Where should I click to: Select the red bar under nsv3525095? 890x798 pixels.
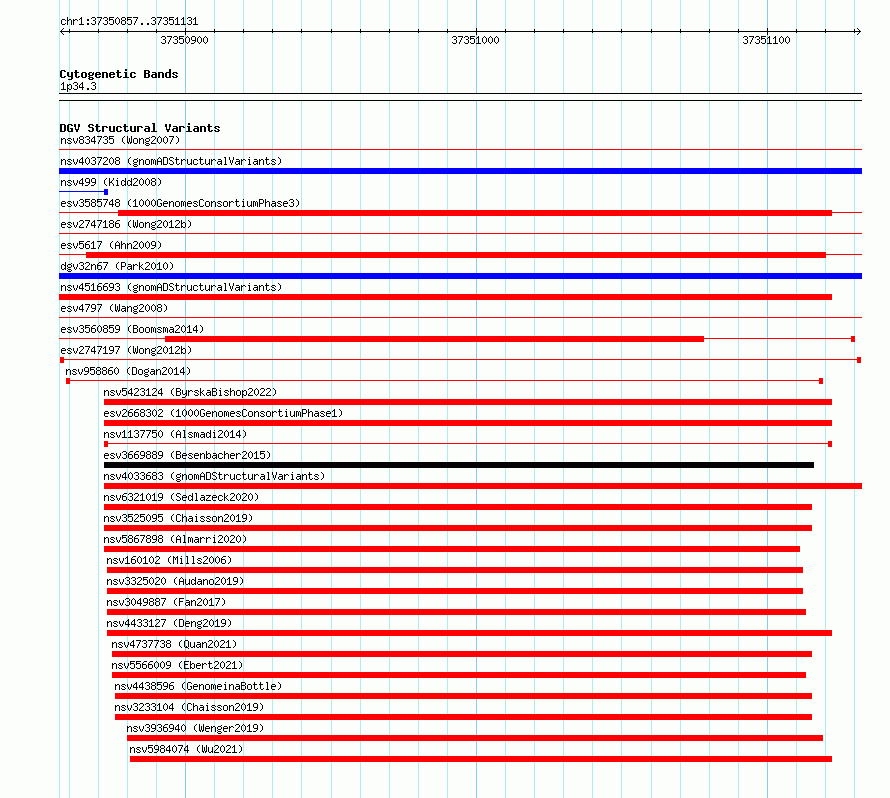tap(457, 528)
